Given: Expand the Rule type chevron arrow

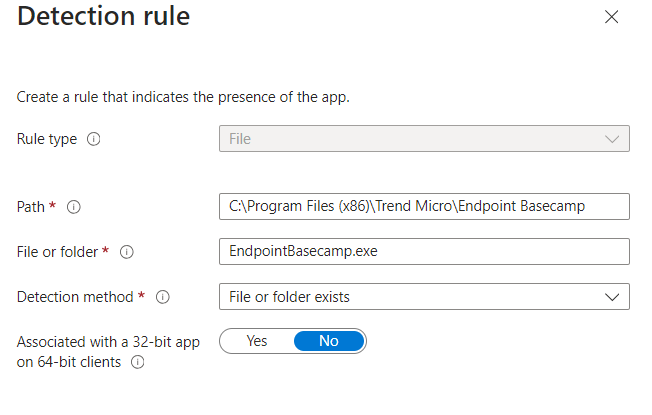Looking at the screenshot, I should (612, 139).
